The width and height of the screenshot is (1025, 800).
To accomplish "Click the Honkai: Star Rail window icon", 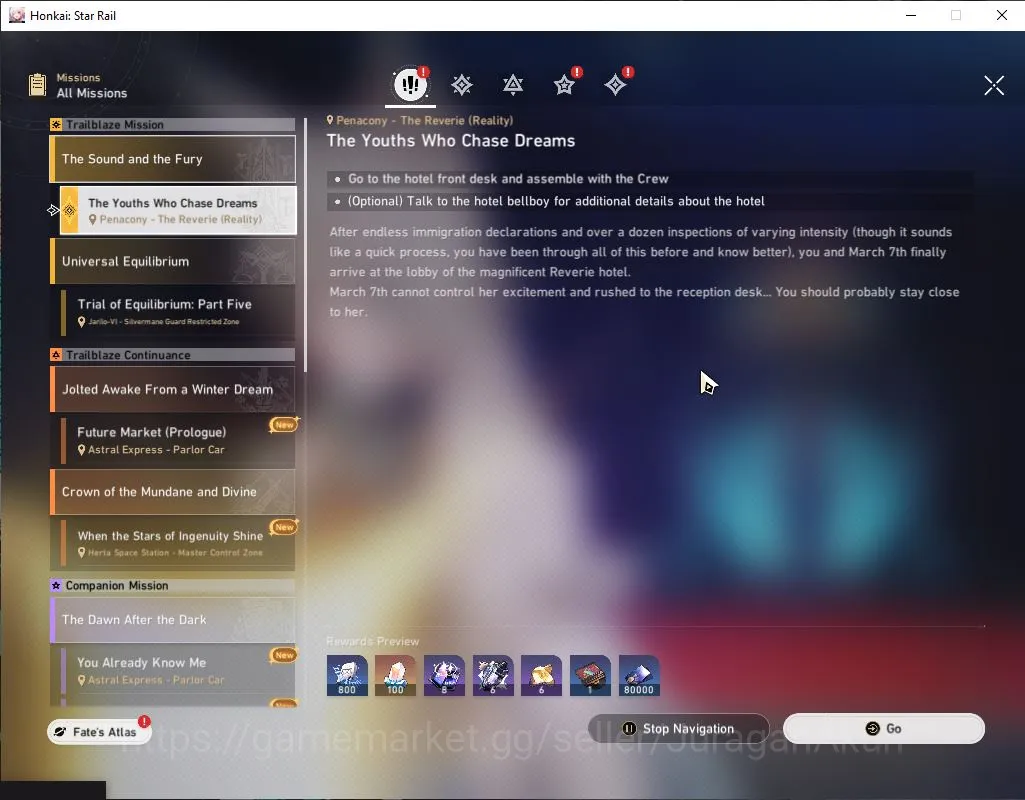I will tap(16, 15).
